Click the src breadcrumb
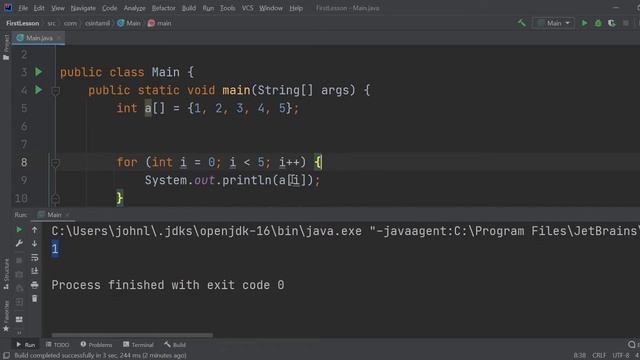This screenshot has height=360, width=640. (51, 23)
